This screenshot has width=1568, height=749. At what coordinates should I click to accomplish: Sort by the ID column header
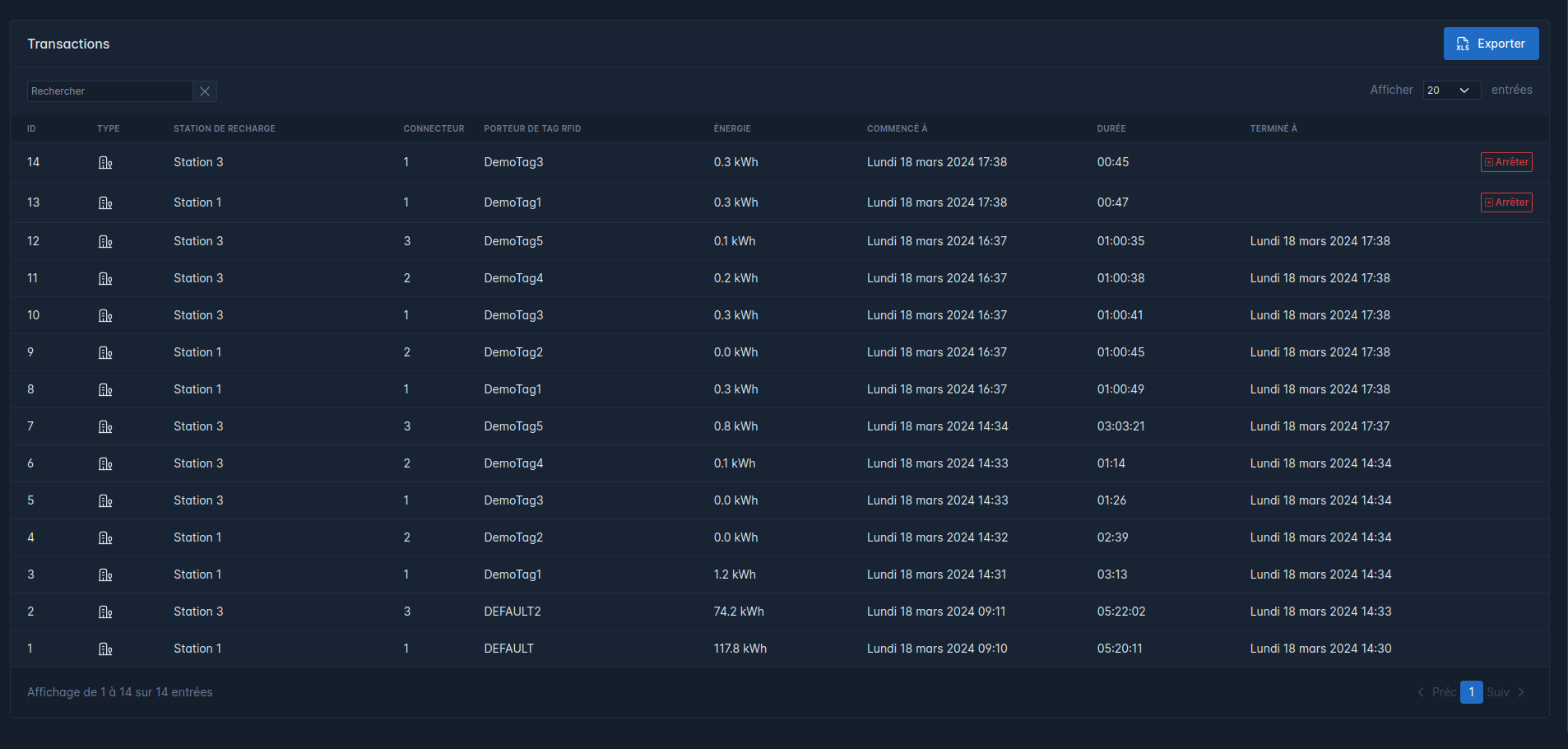pyautogui.click(x=31, y=129)
